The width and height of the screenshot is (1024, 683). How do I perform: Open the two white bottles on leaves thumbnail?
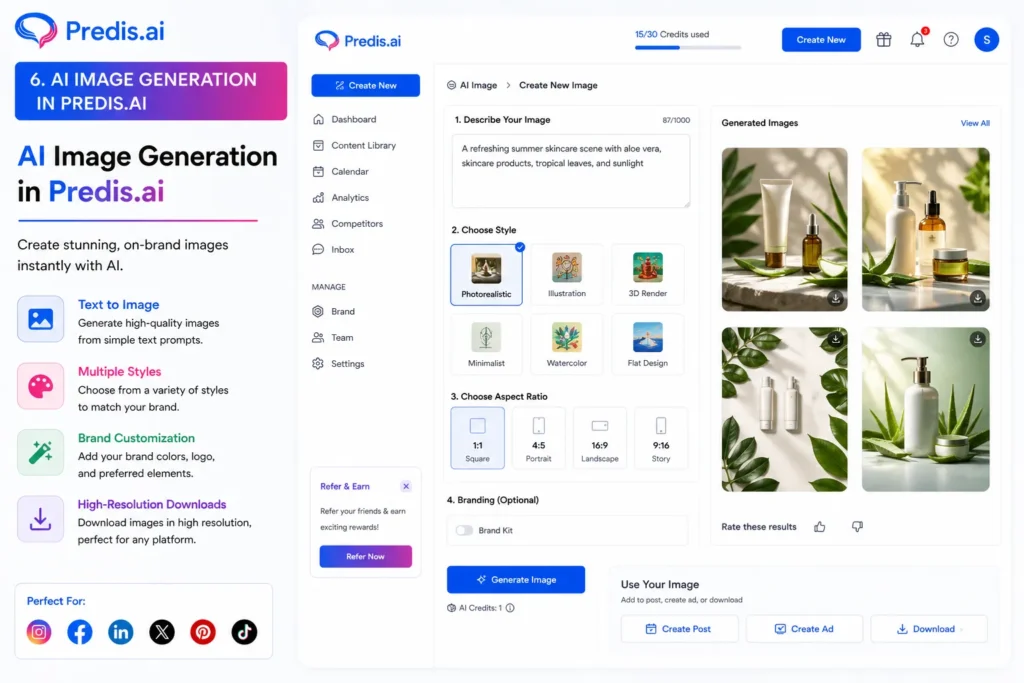(784, 409)
